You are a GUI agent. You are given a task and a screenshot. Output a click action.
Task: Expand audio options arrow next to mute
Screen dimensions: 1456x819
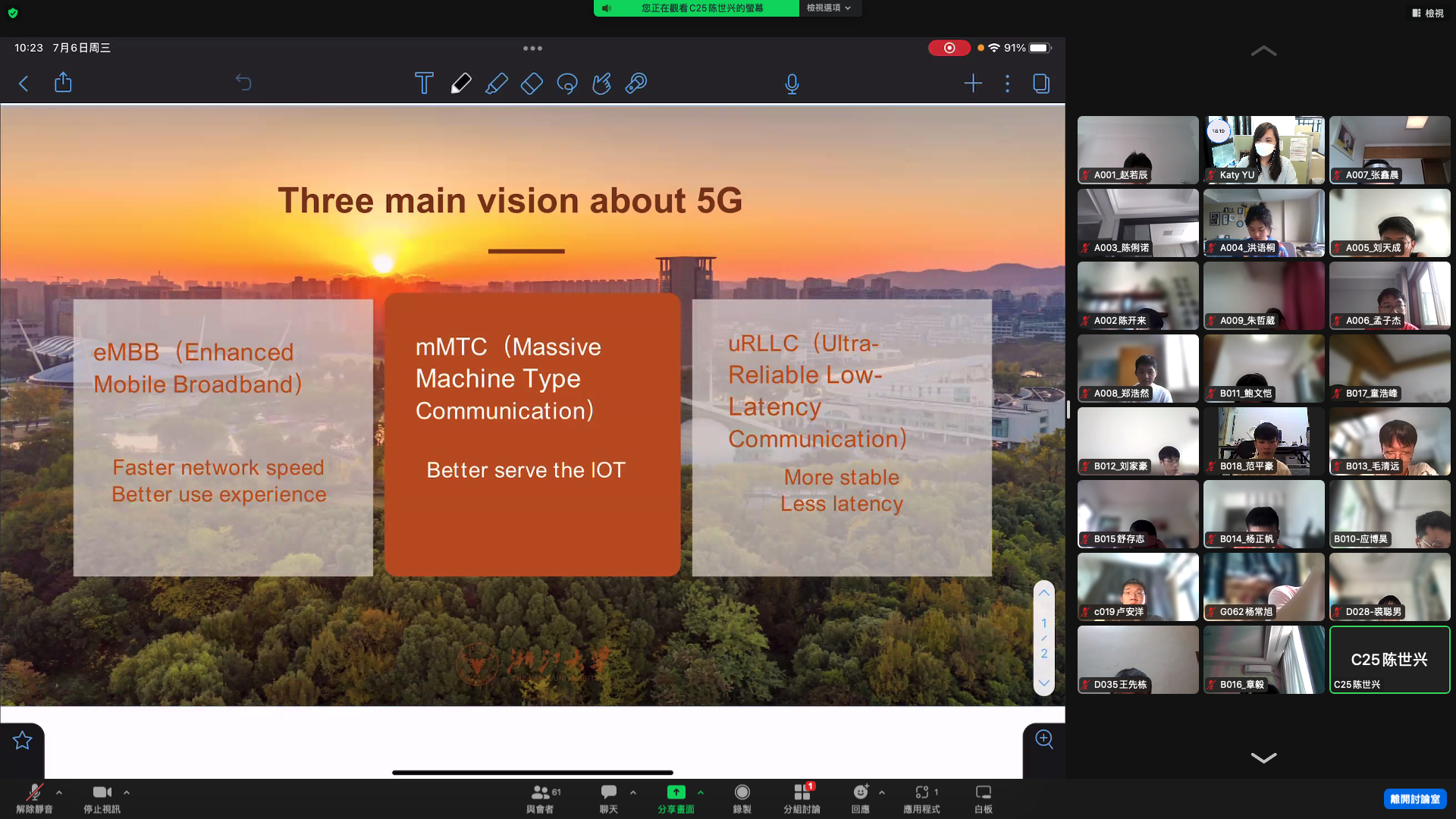pyautogui.click(x=59, y=792)
